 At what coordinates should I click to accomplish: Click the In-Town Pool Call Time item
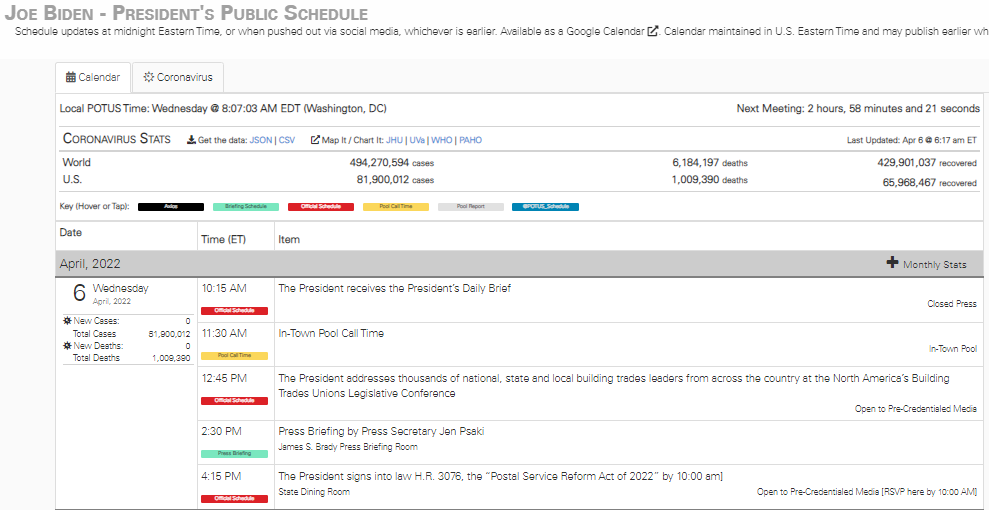(x=331, y=333)
